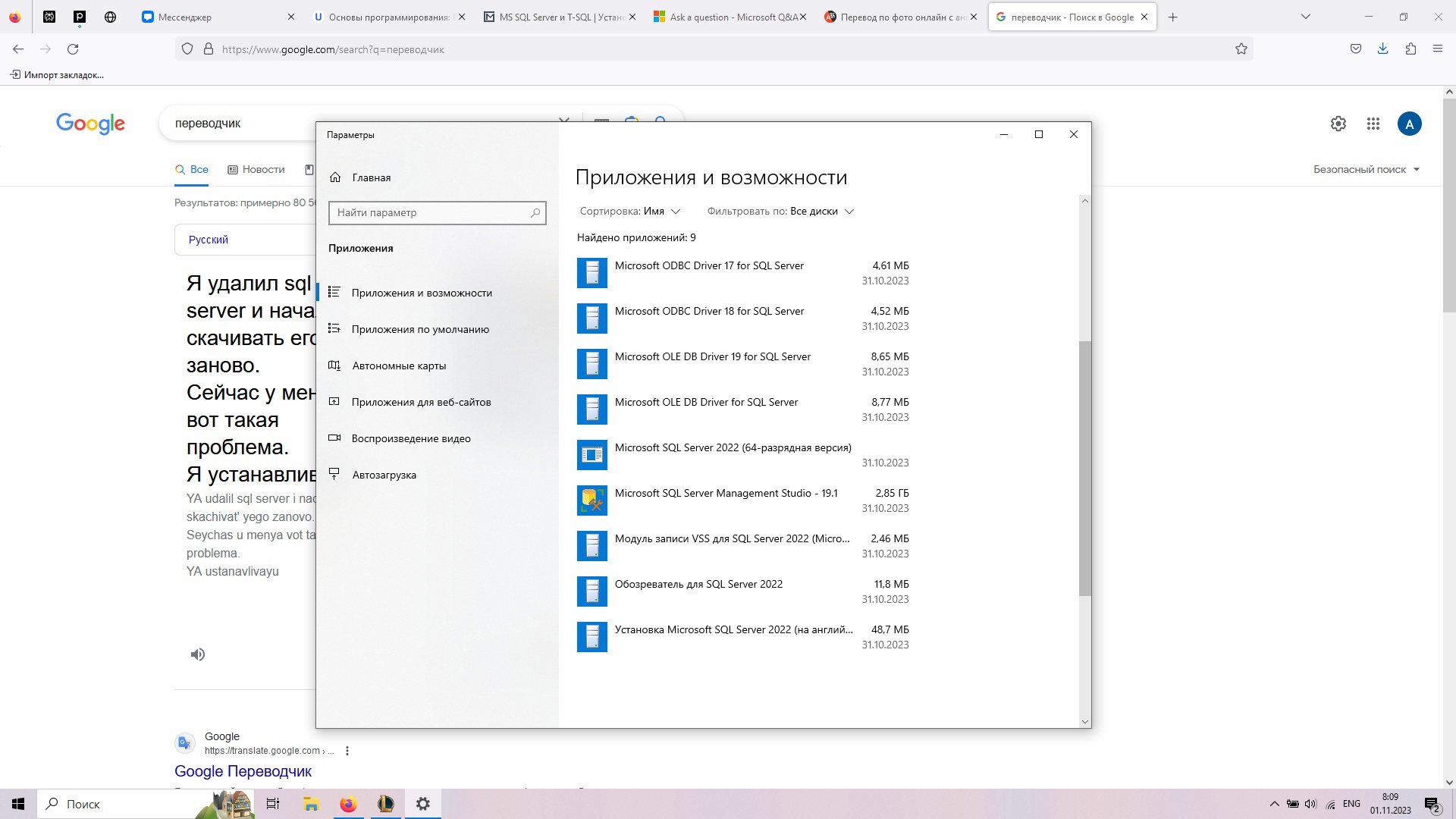1456x819 pixels.
Task: Click the Автозагрузка (Startup) sidebar icon
Action: click(334, 475)
